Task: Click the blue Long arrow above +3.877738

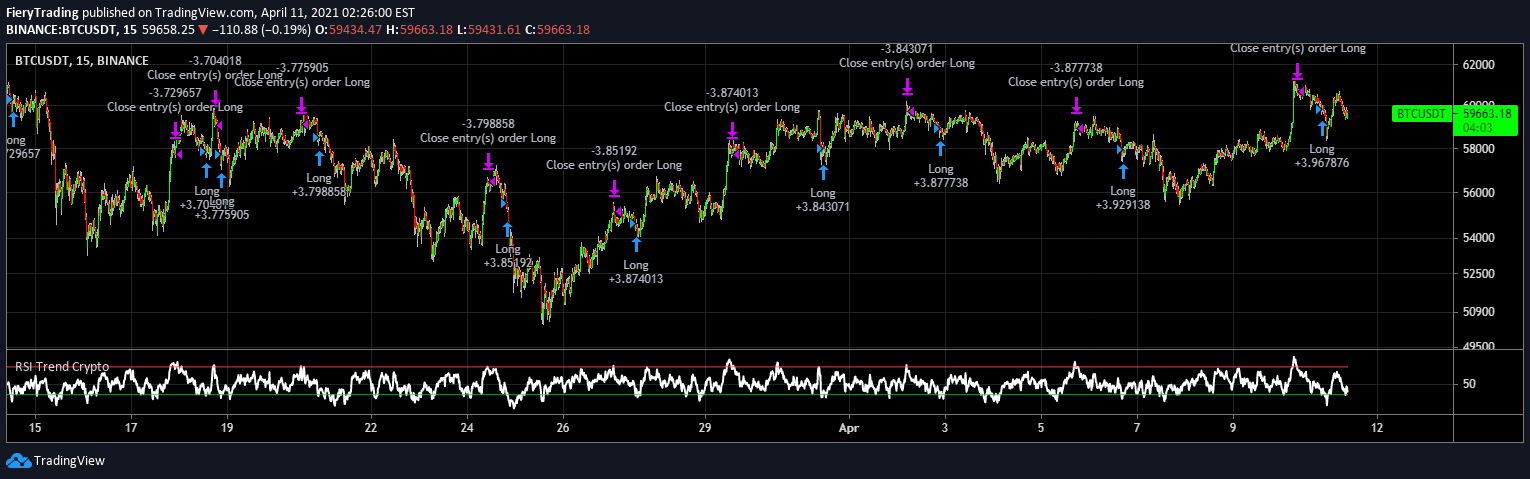Action: tap(941, 149)
